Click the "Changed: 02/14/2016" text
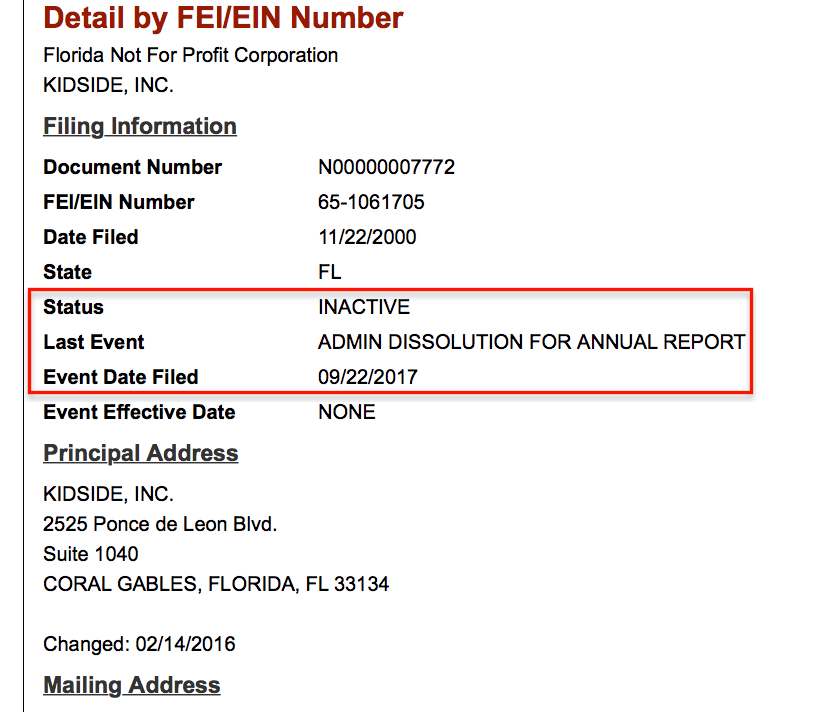The width and height of the screenshot is (823, 712). coord(139,644)
